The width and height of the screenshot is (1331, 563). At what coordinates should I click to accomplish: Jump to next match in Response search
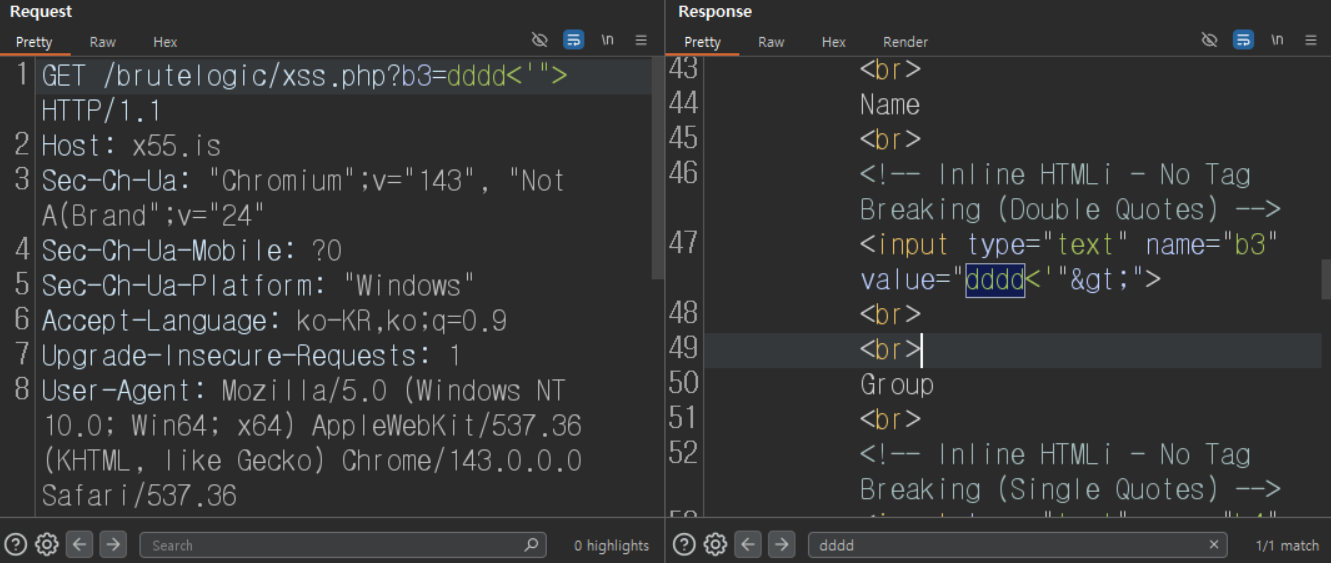[x=781, y=544]
